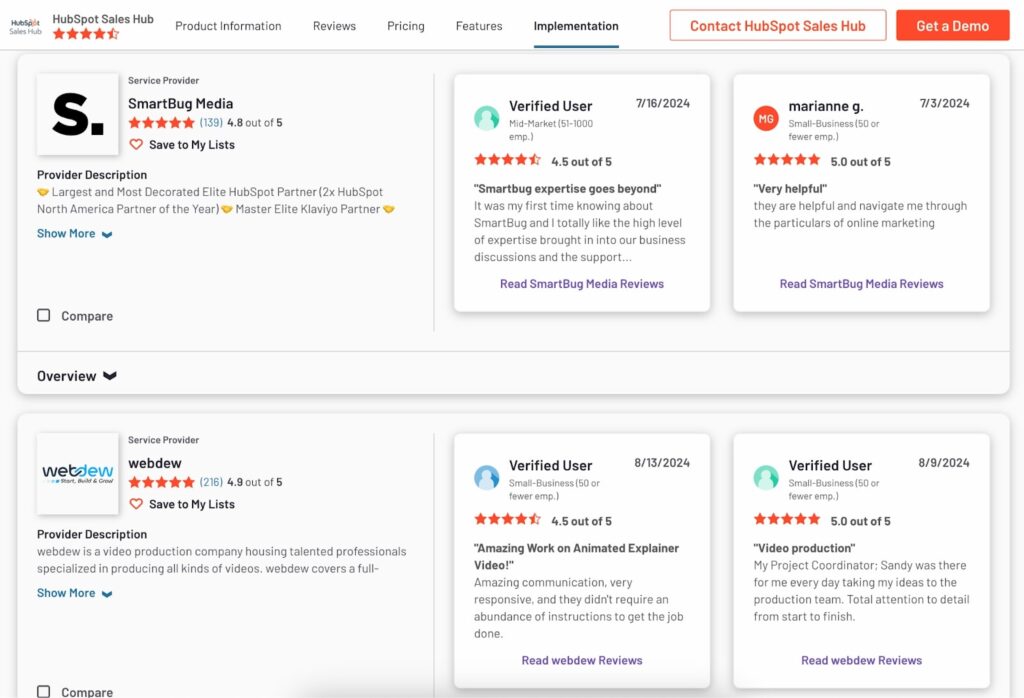1024x698 pixels.
Task: Click Contact HubSpot Sales Hub button
Action: pos(778,25)
